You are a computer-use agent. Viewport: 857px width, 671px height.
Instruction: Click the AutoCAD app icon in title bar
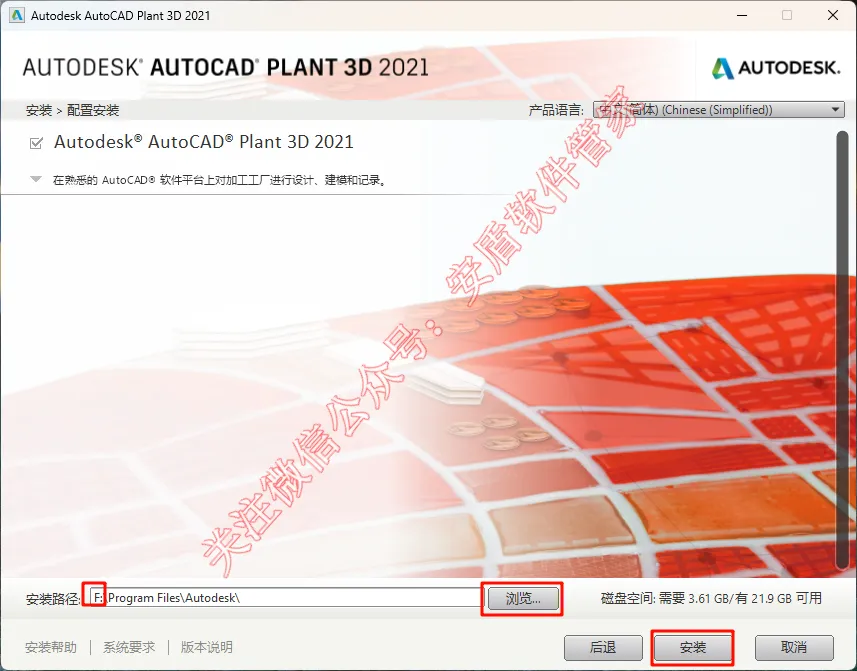pos(17,15)
